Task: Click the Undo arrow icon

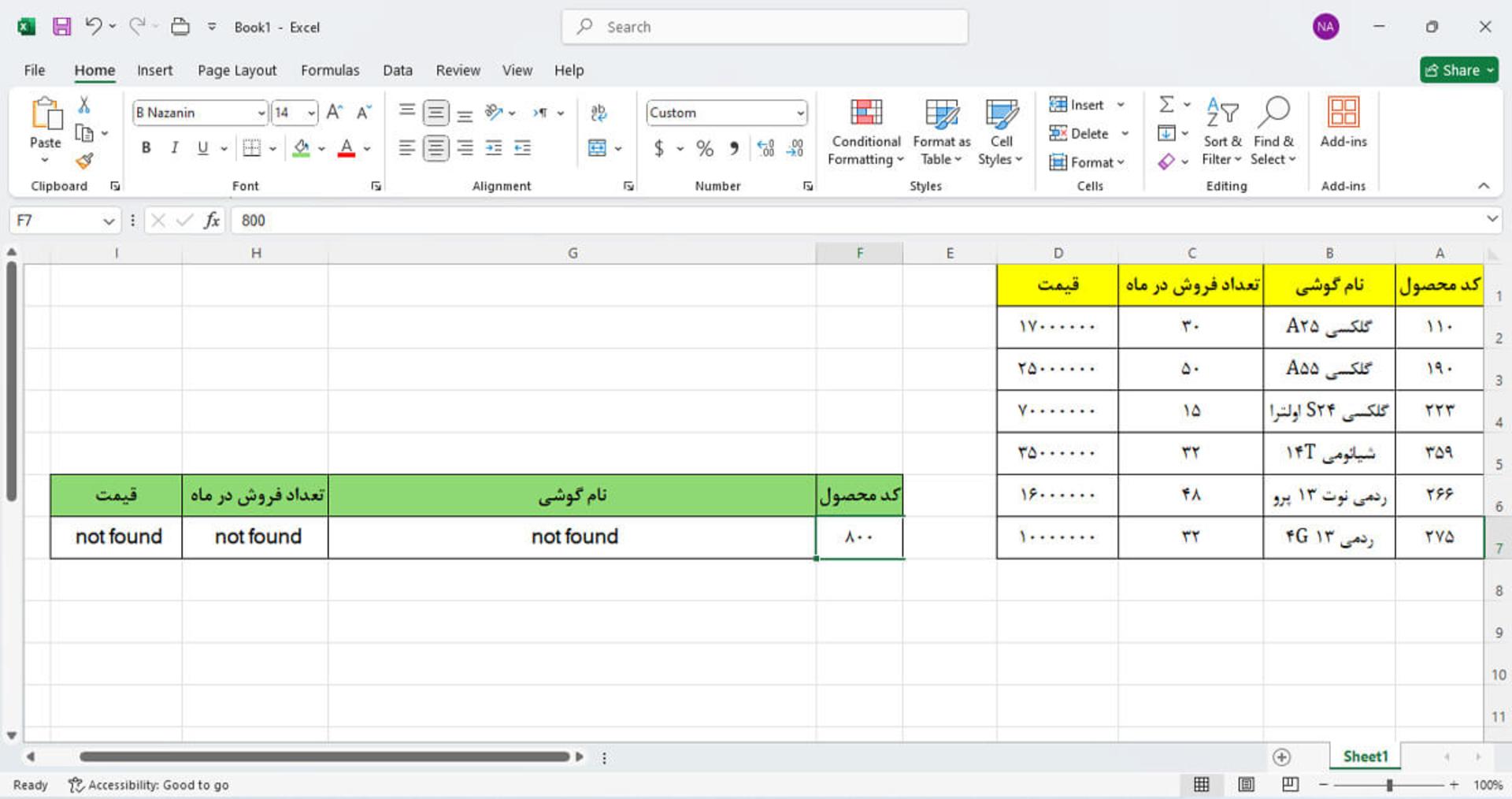Action: (94, 26)
